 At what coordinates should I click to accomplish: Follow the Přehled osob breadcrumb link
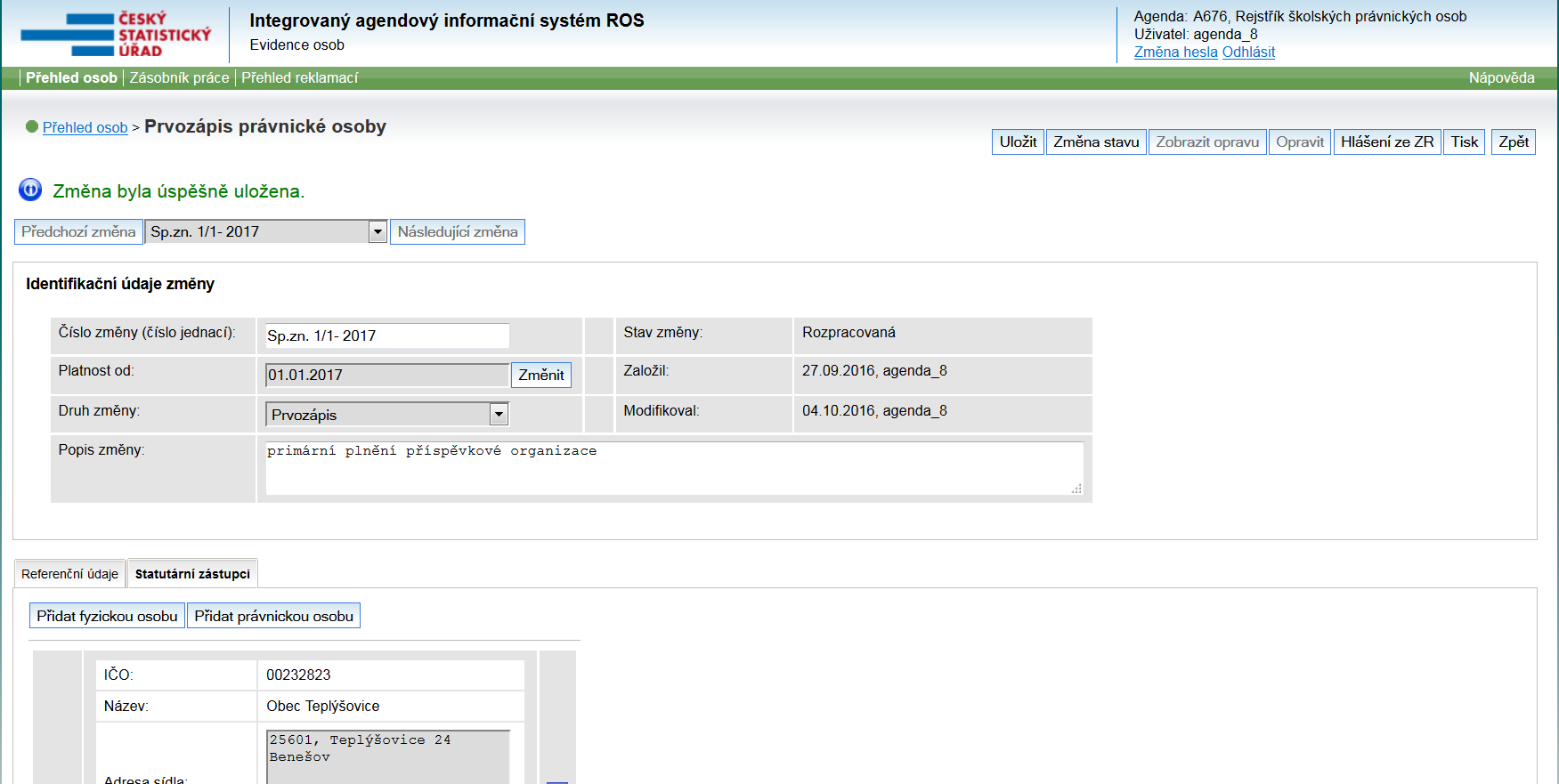(x=85, y=127)
